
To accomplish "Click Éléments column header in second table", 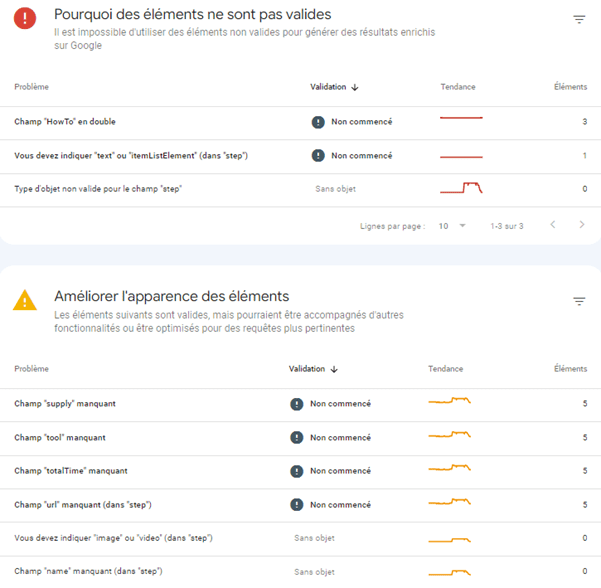I will click(x=570, y=369).
